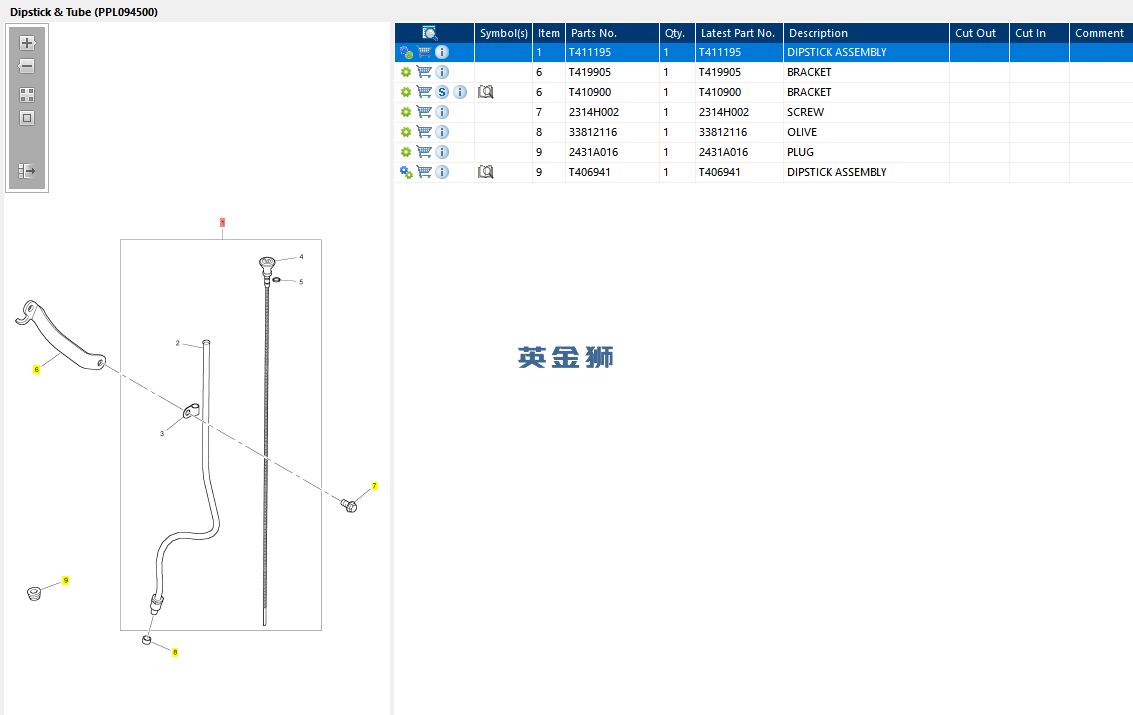Click the single-square fit view icon
Screen dimensions: 1133x715
coord(27,118)
